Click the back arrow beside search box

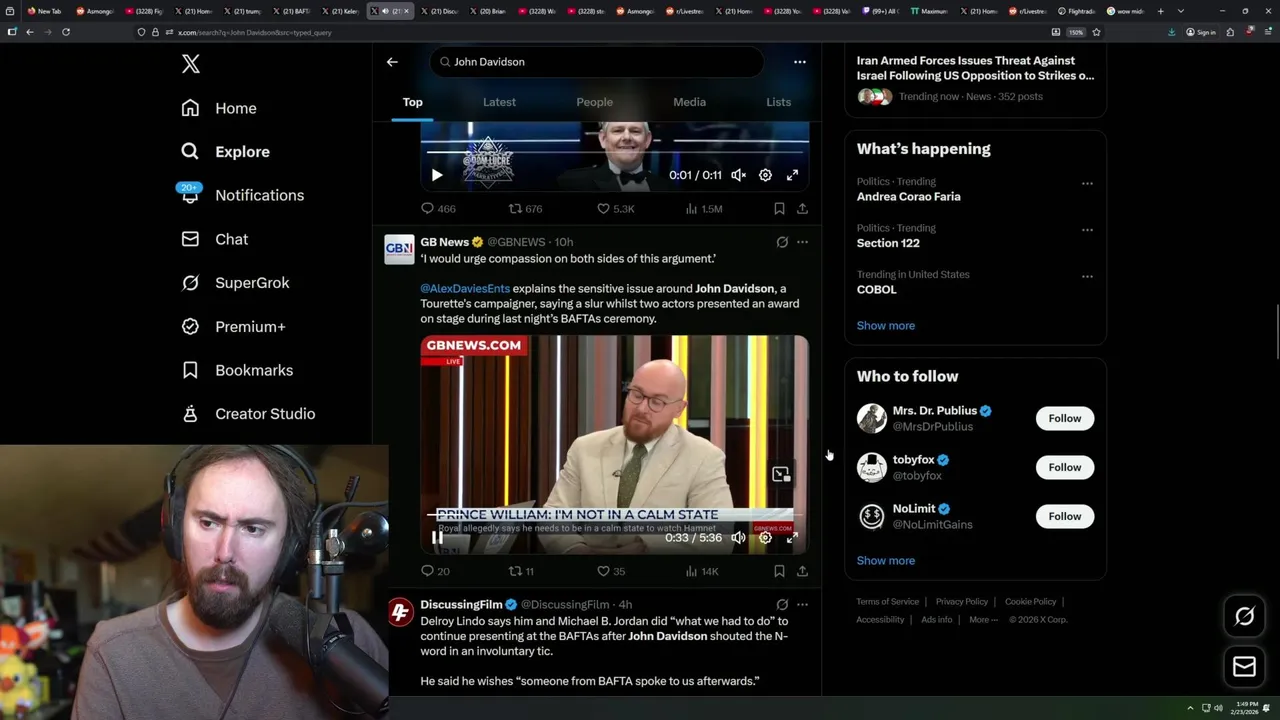coord(392,62)
